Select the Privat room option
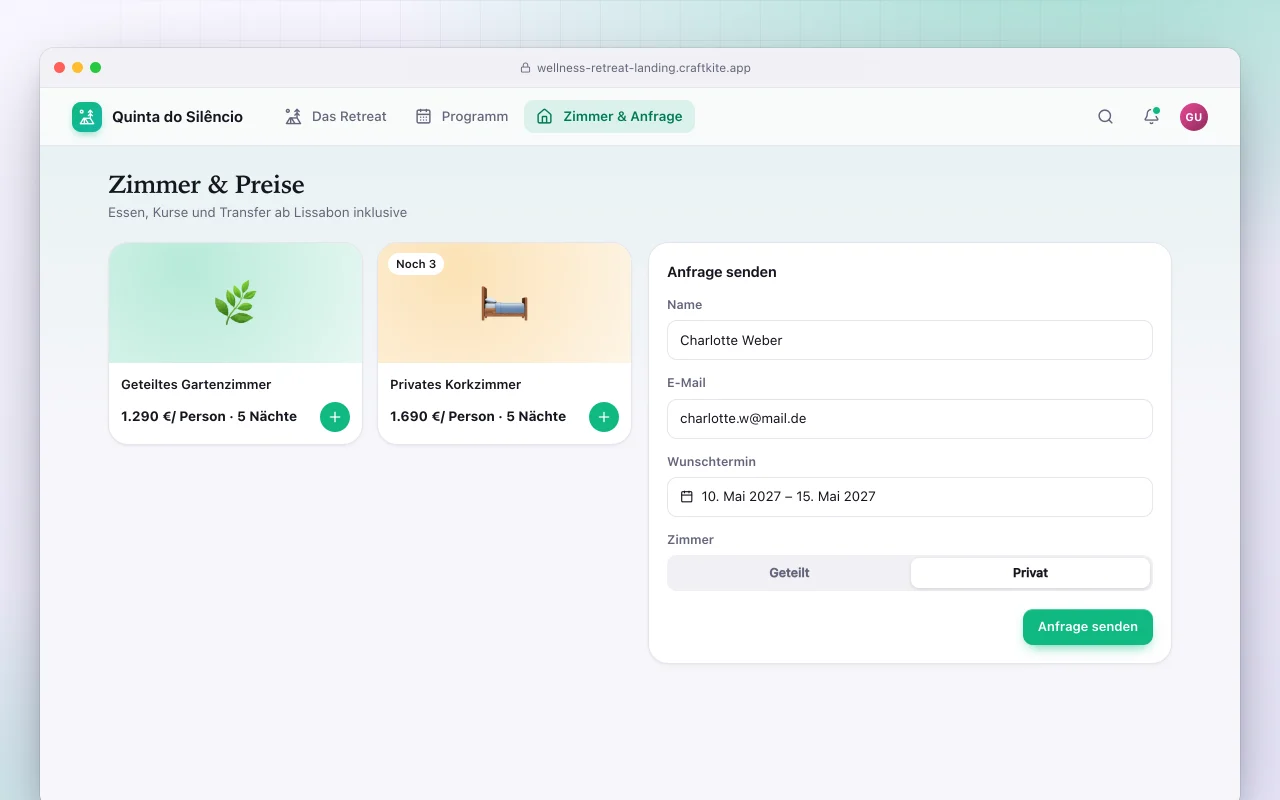Image resolution: width=1280 pixels, height=800 pixels. click(1030, 573)
